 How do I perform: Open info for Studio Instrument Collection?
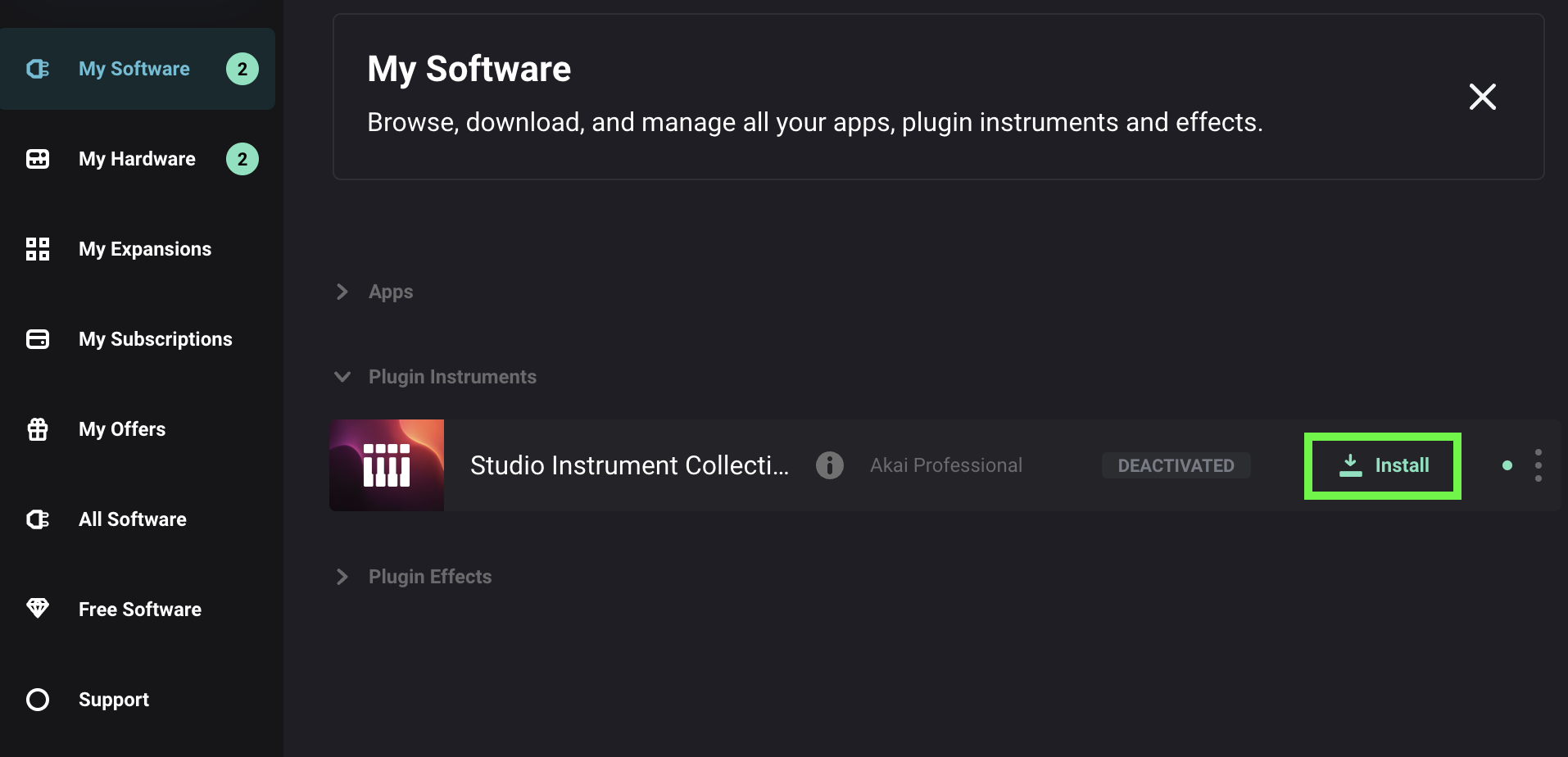click(829, 465)
